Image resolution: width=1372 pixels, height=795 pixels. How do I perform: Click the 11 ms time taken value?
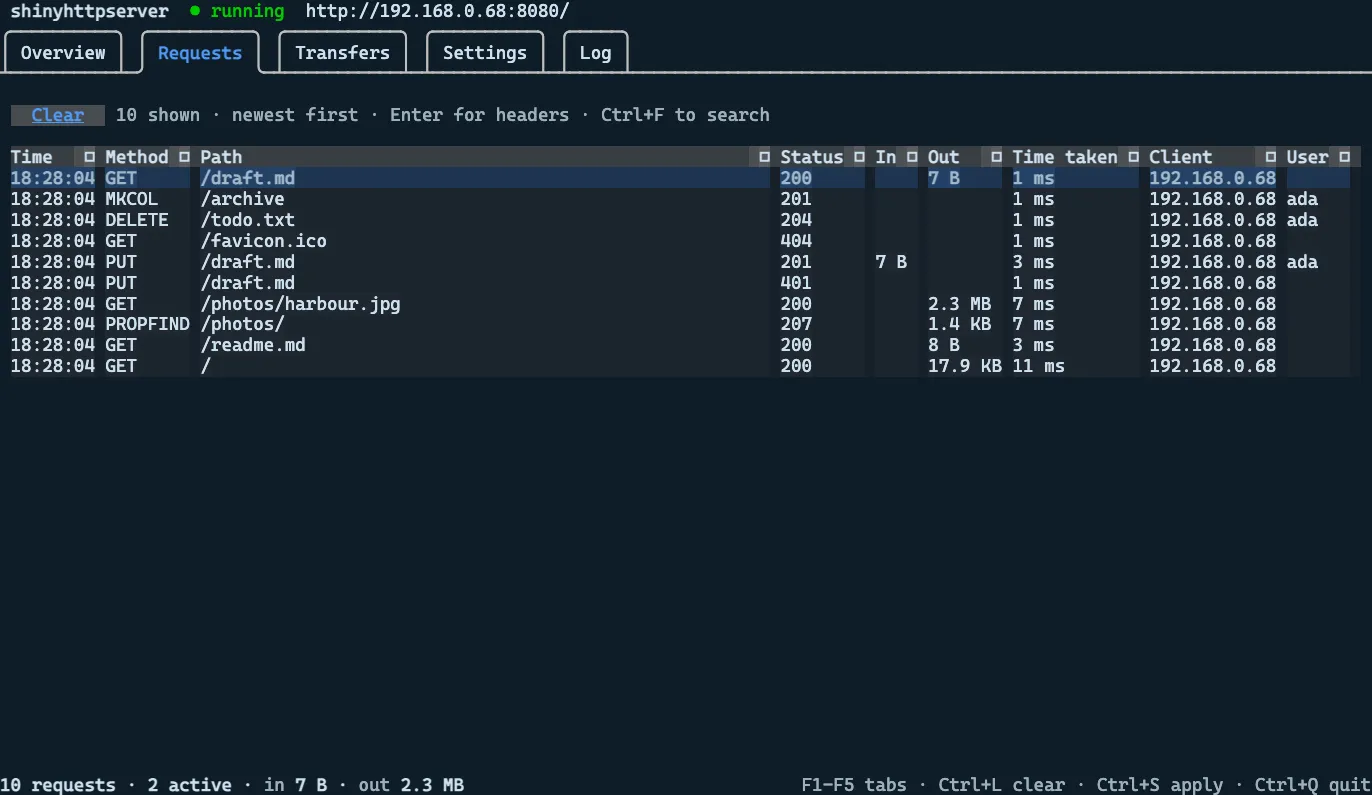click(x=1039, y=366)
